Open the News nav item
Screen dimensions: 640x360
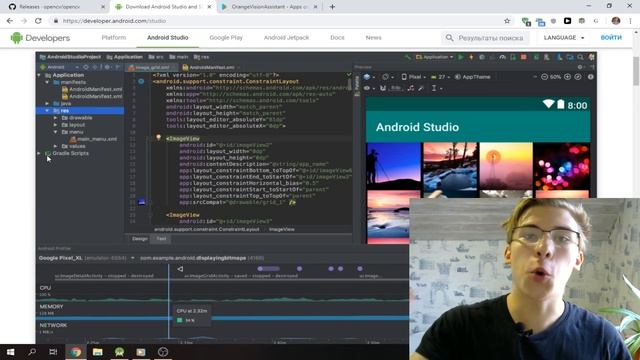click(x=373, y=38)
